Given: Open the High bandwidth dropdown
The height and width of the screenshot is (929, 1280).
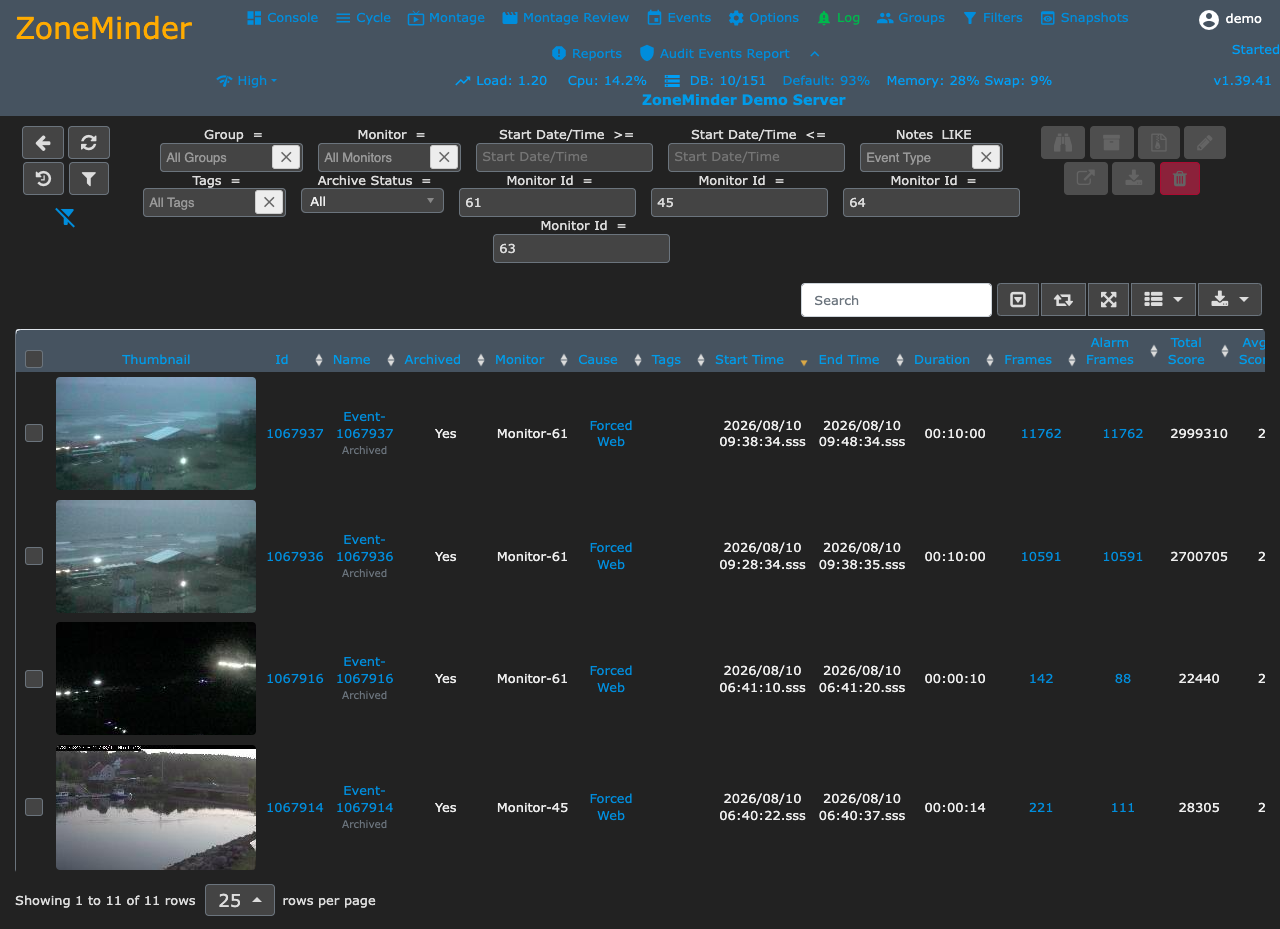Looking at the screenshot, I should point(247,81).
